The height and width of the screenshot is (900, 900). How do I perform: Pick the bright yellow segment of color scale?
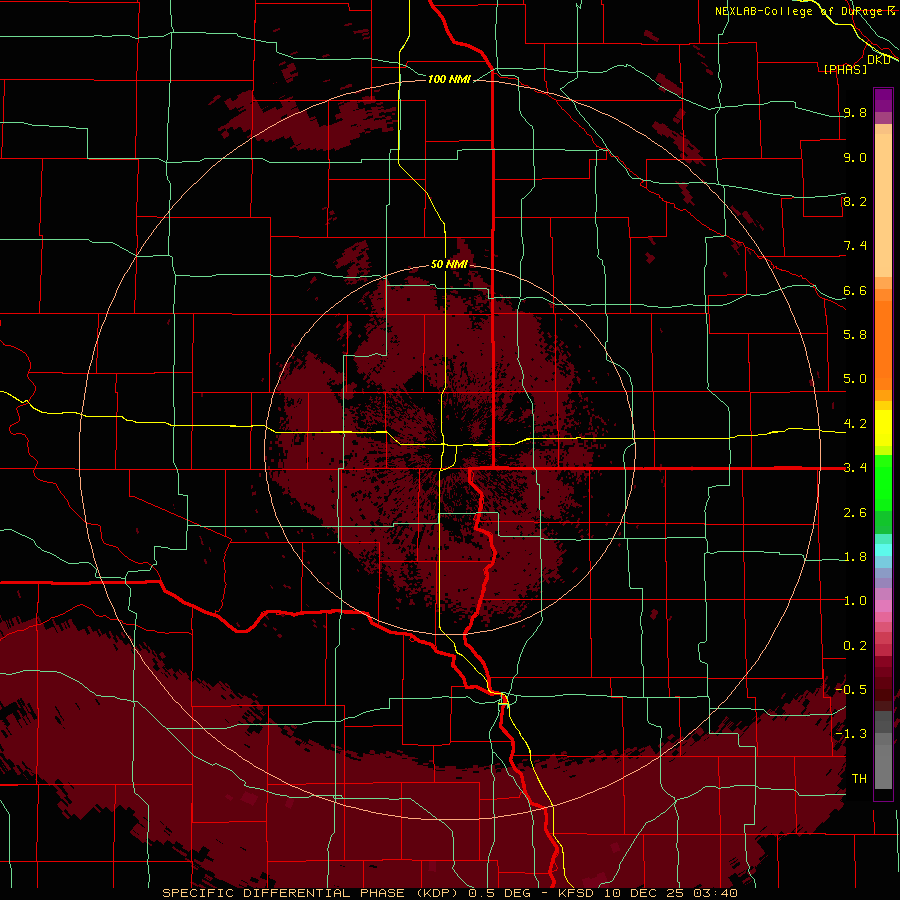point(883,428)
